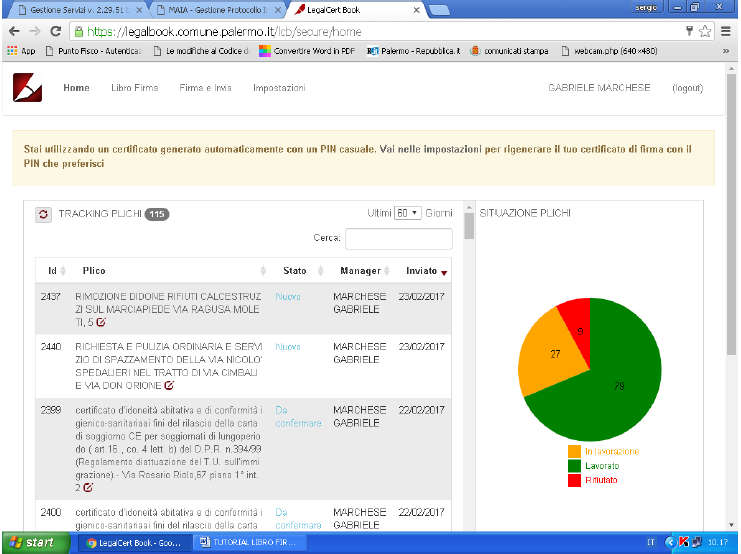Click the IT language indicator
741x554 pixels.
[651, 542]
